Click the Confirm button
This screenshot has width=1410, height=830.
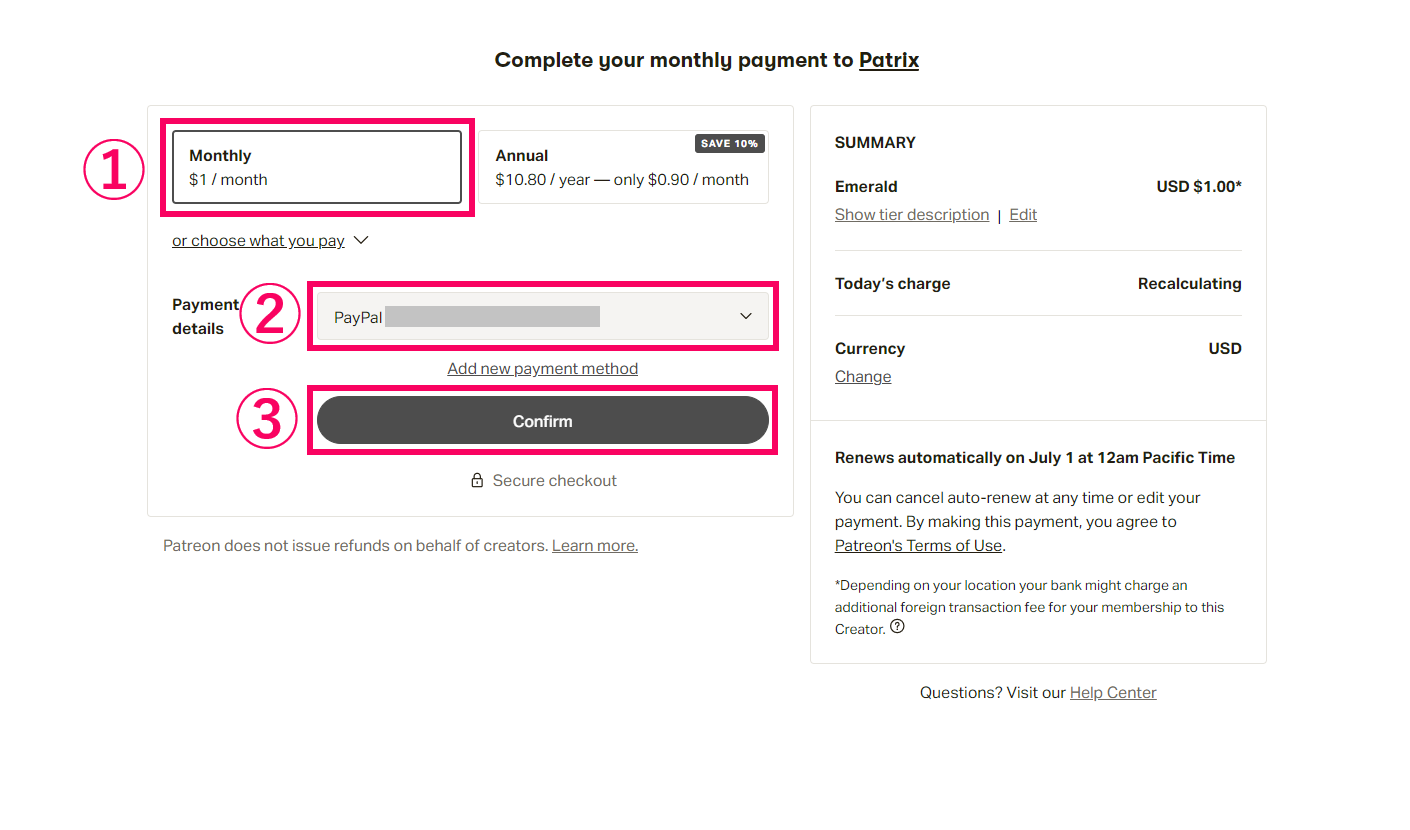pos(543,421)
